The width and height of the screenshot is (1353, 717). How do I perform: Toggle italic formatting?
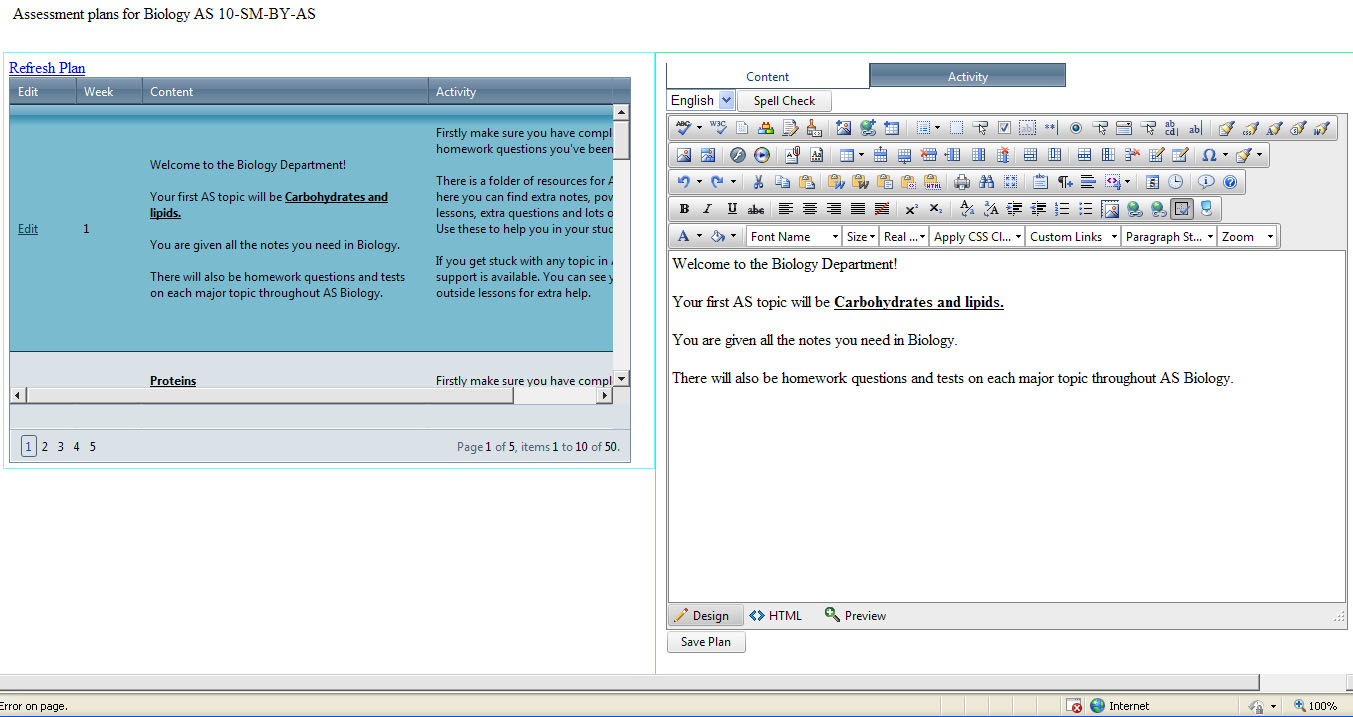pos(708,209)
